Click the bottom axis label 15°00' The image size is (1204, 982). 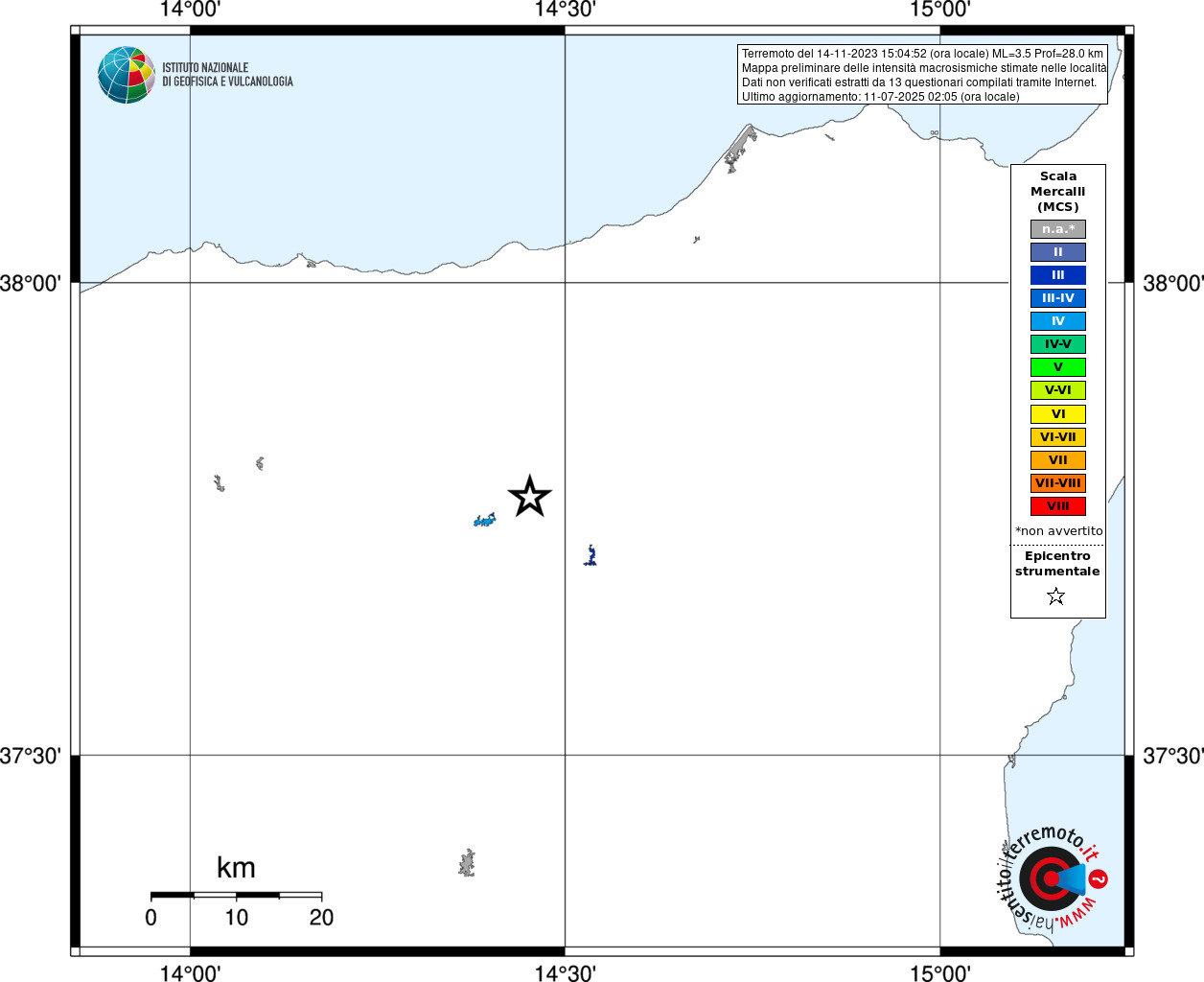pyautogui.click(x=939, y=973)
